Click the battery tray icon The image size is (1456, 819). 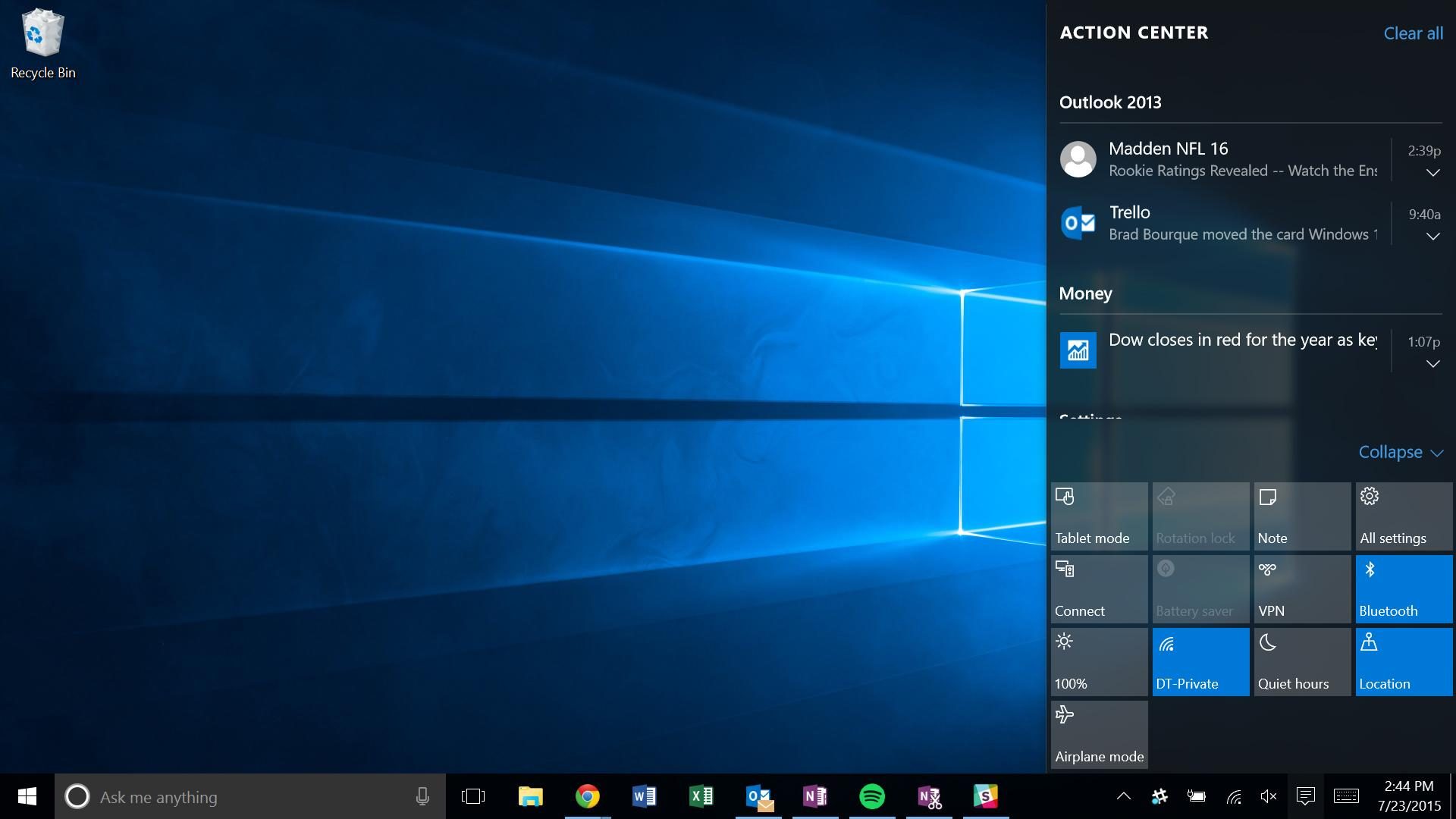1196,796
